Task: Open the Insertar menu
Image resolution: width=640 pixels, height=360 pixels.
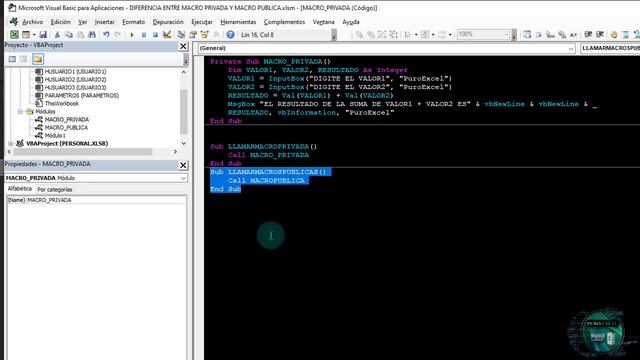Action: [104, 22]
